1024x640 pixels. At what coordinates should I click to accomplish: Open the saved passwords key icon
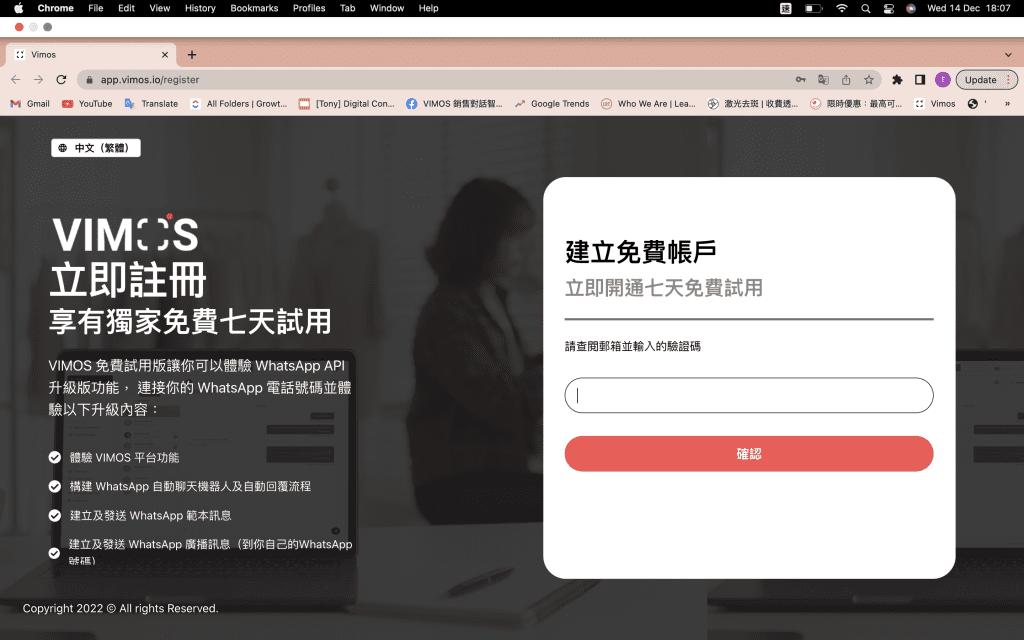click(x=801, y=80)
